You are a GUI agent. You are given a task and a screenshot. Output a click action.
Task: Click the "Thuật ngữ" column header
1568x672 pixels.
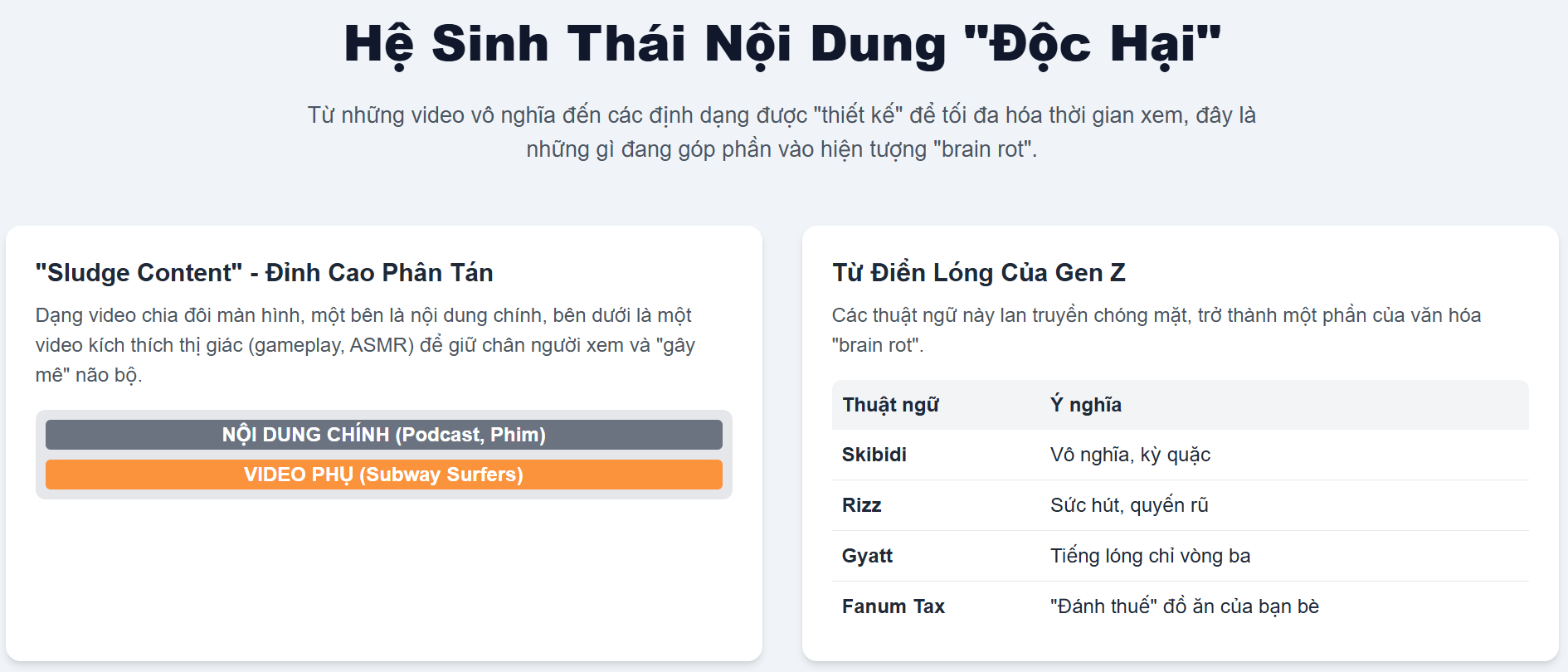pos(890,405)
